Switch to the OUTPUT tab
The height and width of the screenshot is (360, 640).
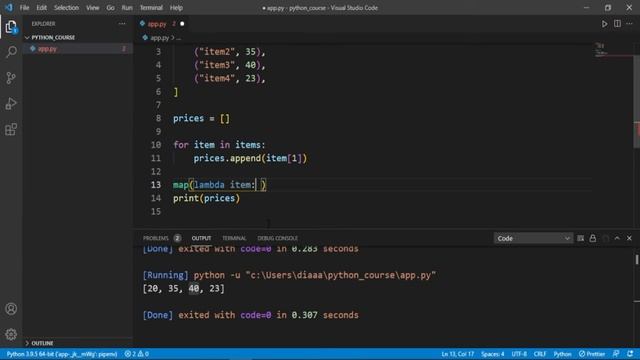coord(201,238)
